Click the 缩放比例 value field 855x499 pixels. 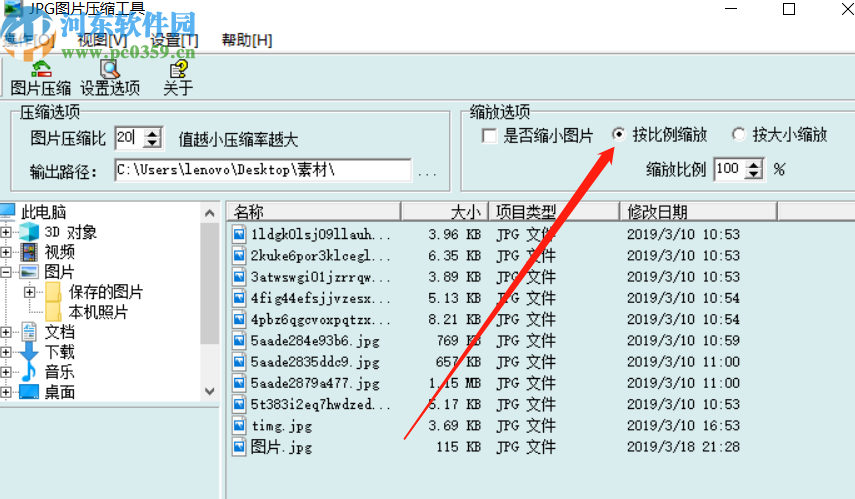click(729, 169)
